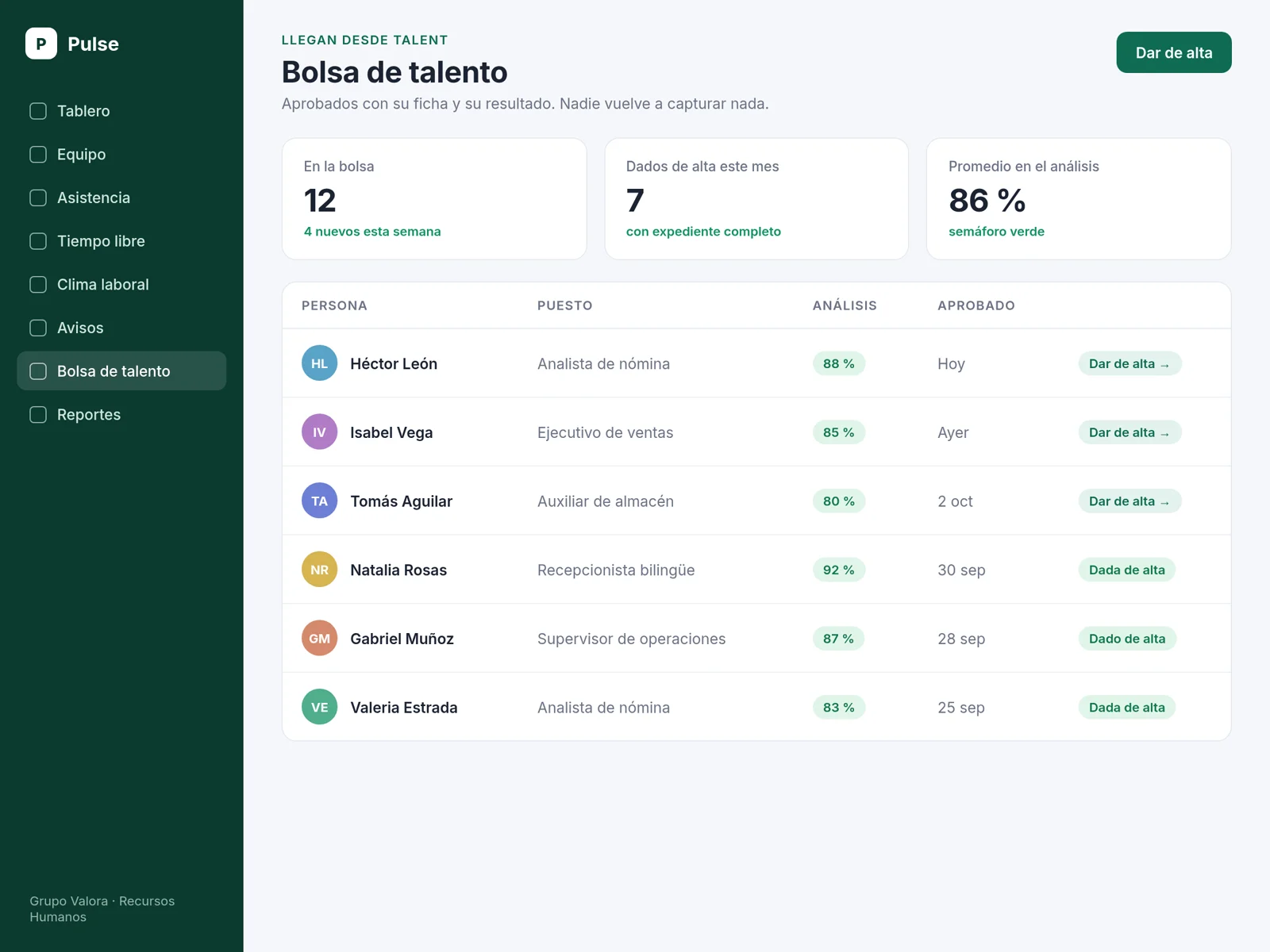Click Gabriel Muñoz's GM avatar
This screenshot has width=1270, height=952.
[320, 639]
